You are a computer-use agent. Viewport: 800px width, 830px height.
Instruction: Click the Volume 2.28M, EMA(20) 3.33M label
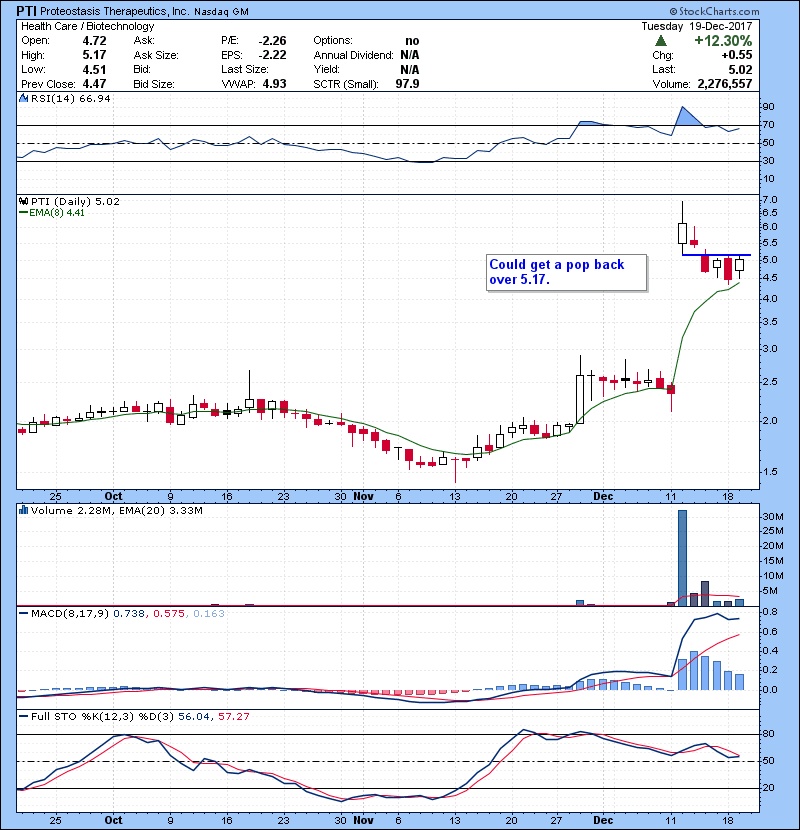[116, 511]
